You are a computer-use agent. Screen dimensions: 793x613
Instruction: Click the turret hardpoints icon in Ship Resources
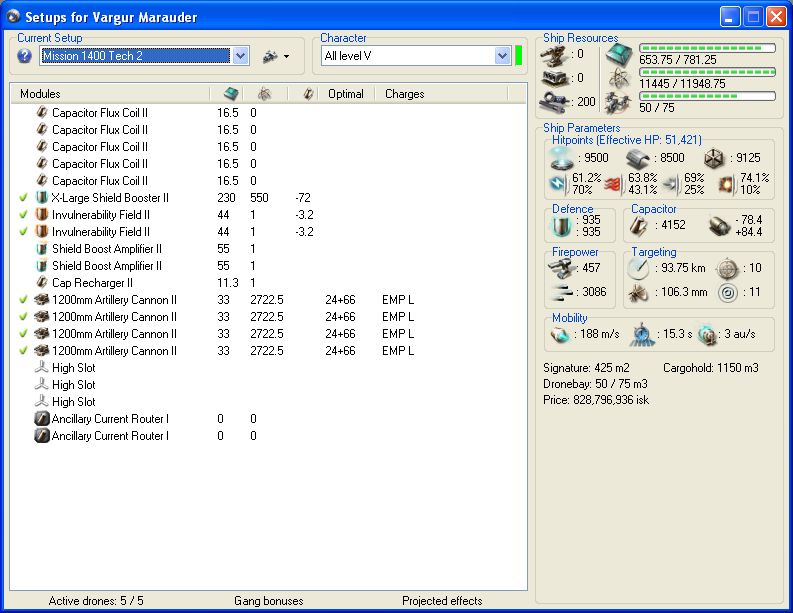555,55
